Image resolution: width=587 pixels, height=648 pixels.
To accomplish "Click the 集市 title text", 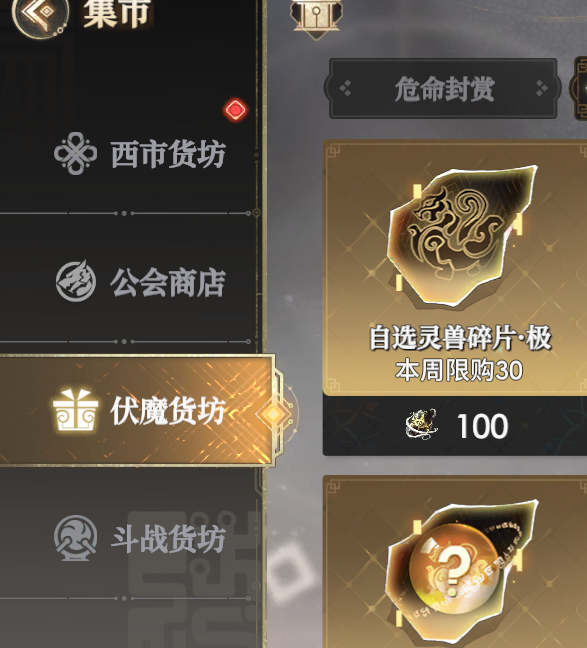I will 117,14.
